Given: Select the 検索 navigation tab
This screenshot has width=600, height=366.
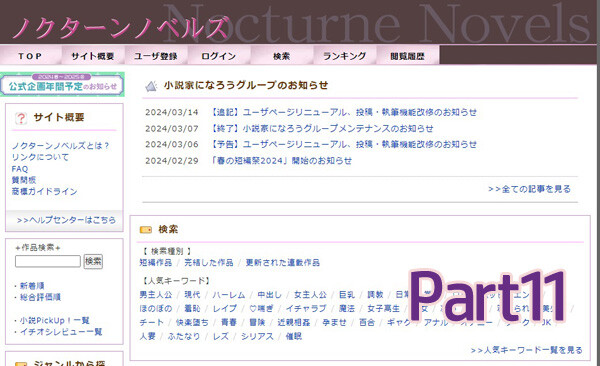Looking at the screenshot, I should pyautogui.click(x=282, y=56).
